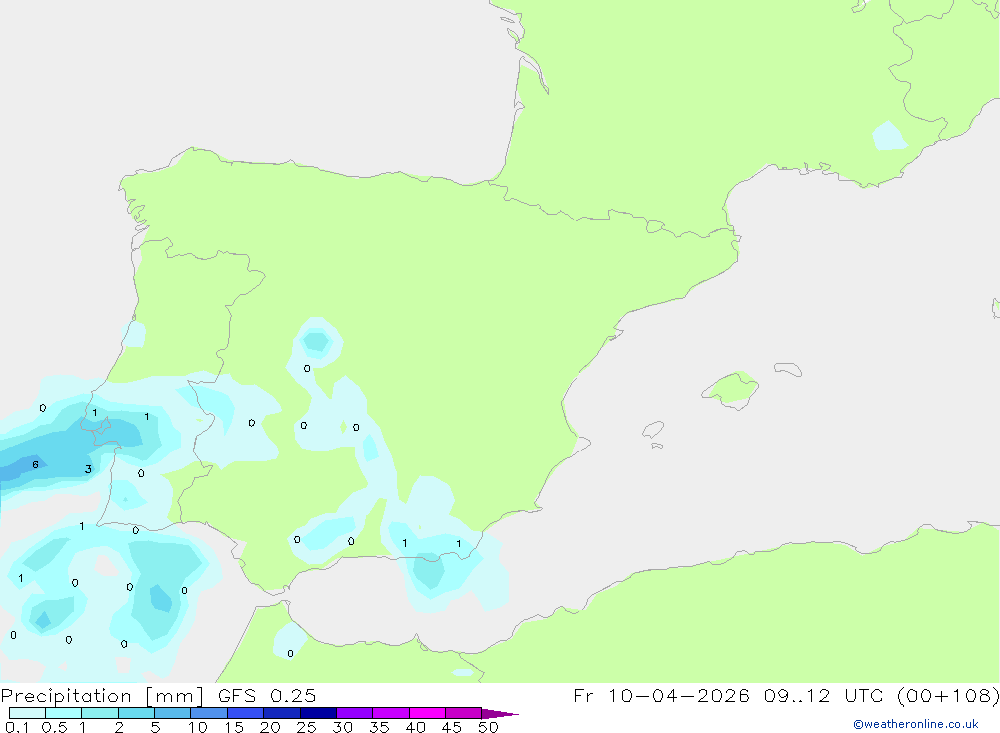Click the legend swatch between 0.1 and 0.5
This screenshot has height=733, width=1000.
pos(27,713)
